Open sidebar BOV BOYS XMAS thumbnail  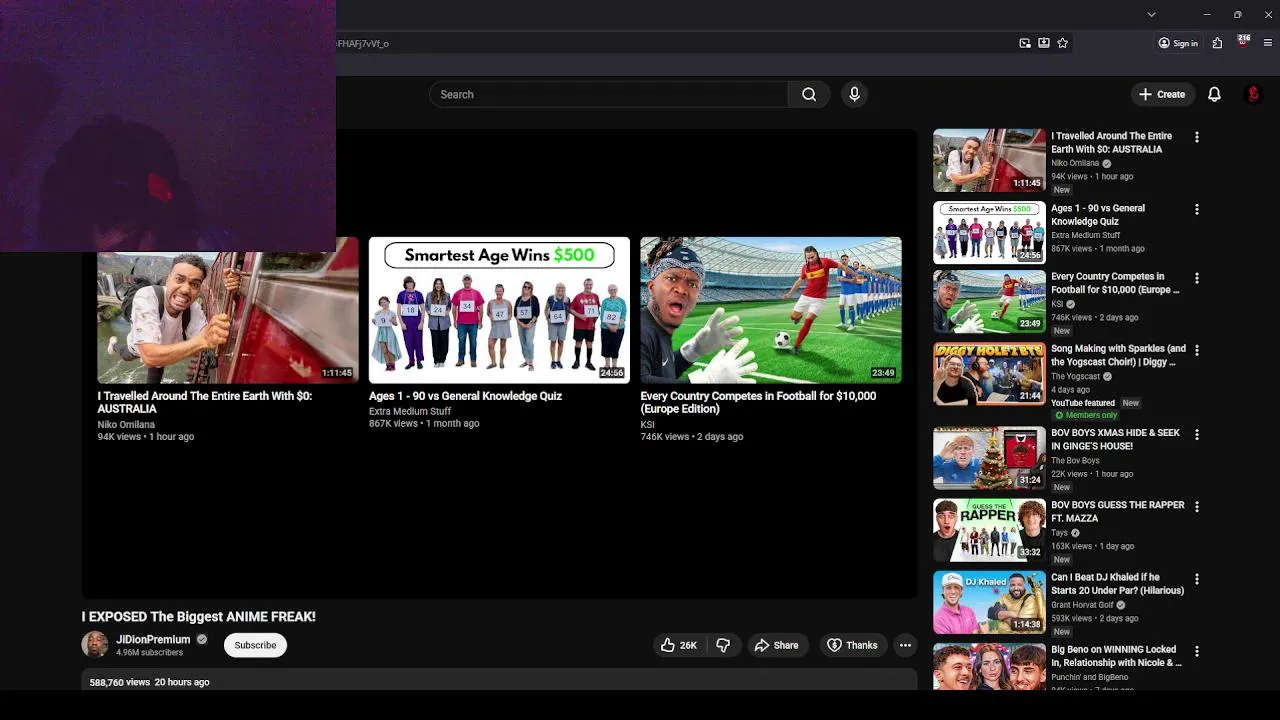pyautogui.click(x=989, y=458)
